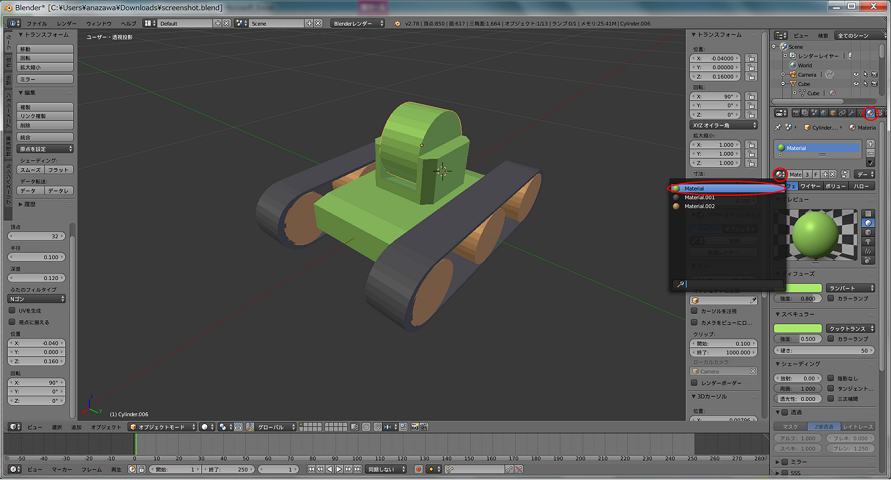Screen dimensions: 891x480
Task: Click the Camera object in the outliner
Action: pyautogui.click(x=806, y=74)
